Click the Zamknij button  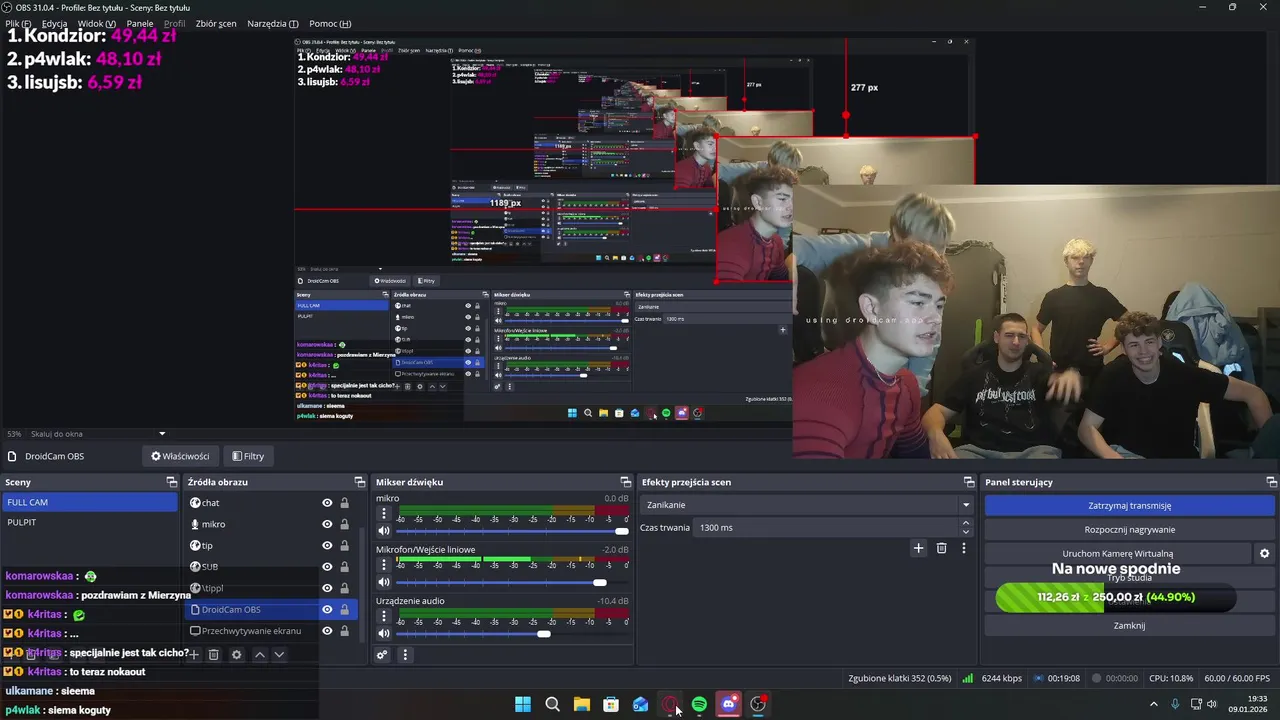click(1129, 626)
